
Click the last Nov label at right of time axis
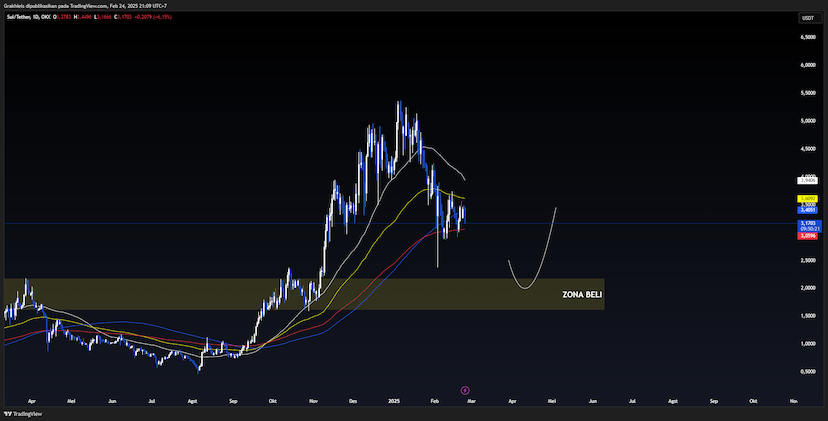[793, 401]
